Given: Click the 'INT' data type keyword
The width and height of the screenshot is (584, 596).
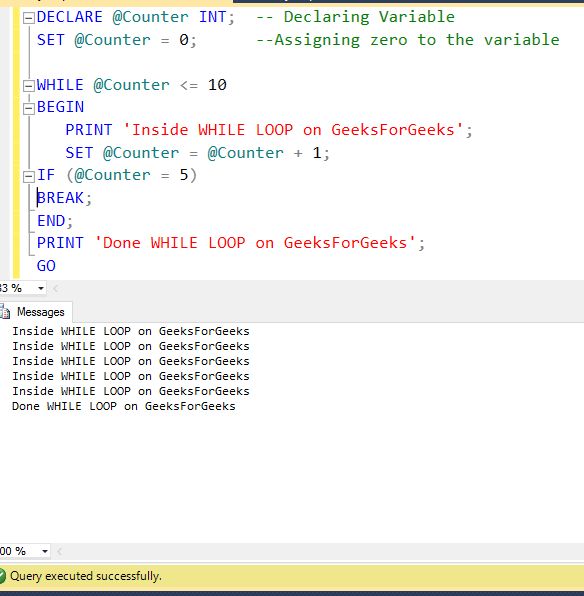Looking at the screenshot, I should click(212, 17).
